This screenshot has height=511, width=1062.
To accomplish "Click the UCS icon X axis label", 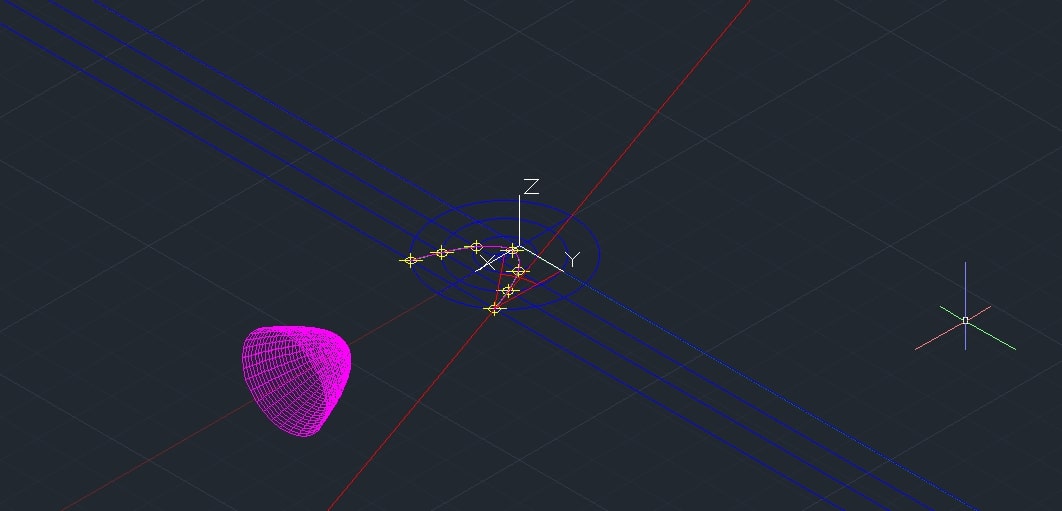I will 488,263.
